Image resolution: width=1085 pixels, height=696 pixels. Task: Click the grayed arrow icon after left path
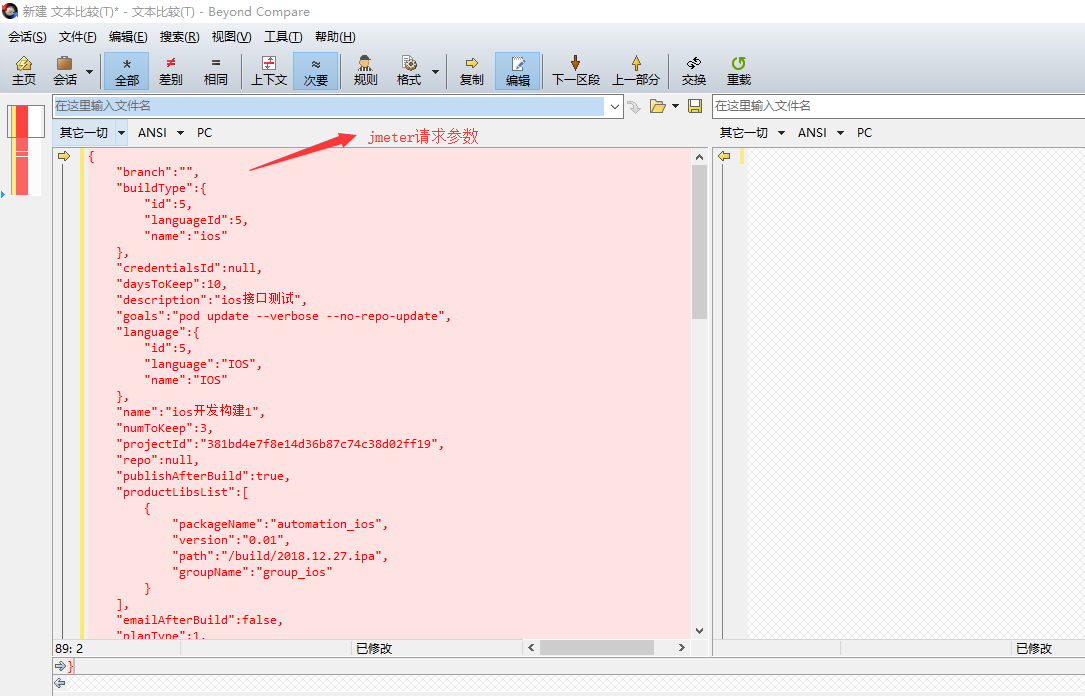(x=634, y=107)
